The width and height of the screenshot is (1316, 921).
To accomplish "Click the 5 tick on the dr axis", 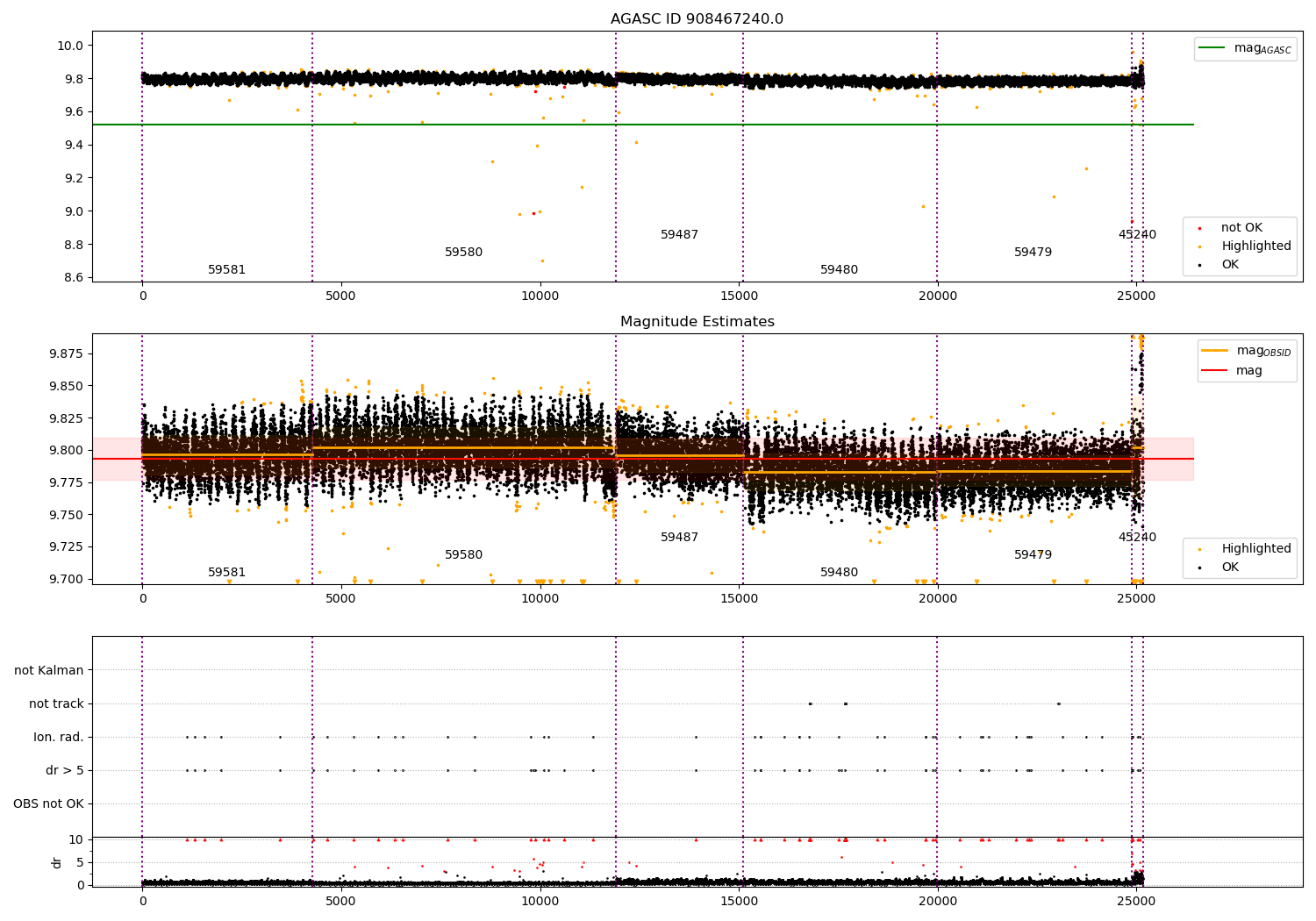I will click(x=80, y=863).
